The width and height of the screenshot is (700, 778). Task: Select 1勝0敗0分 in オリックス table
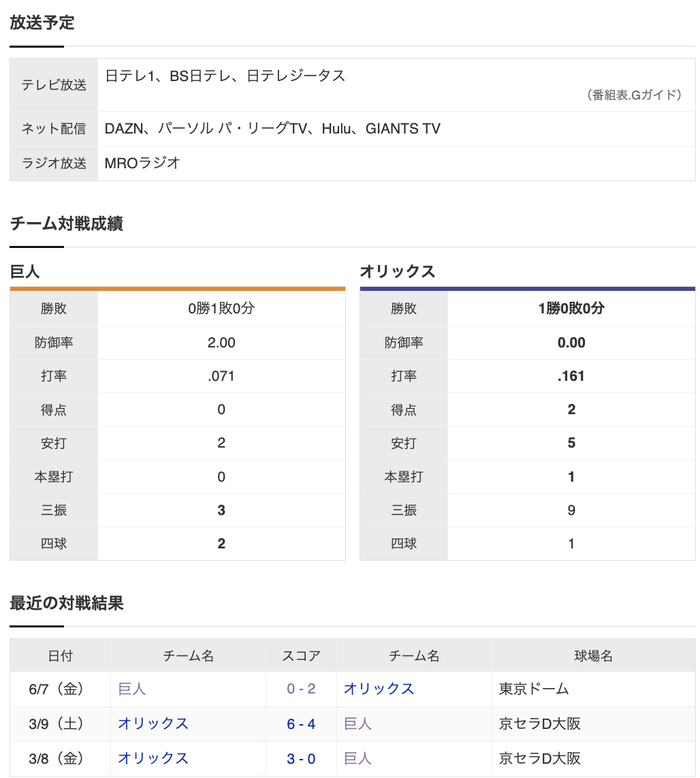tap(572, 308)
